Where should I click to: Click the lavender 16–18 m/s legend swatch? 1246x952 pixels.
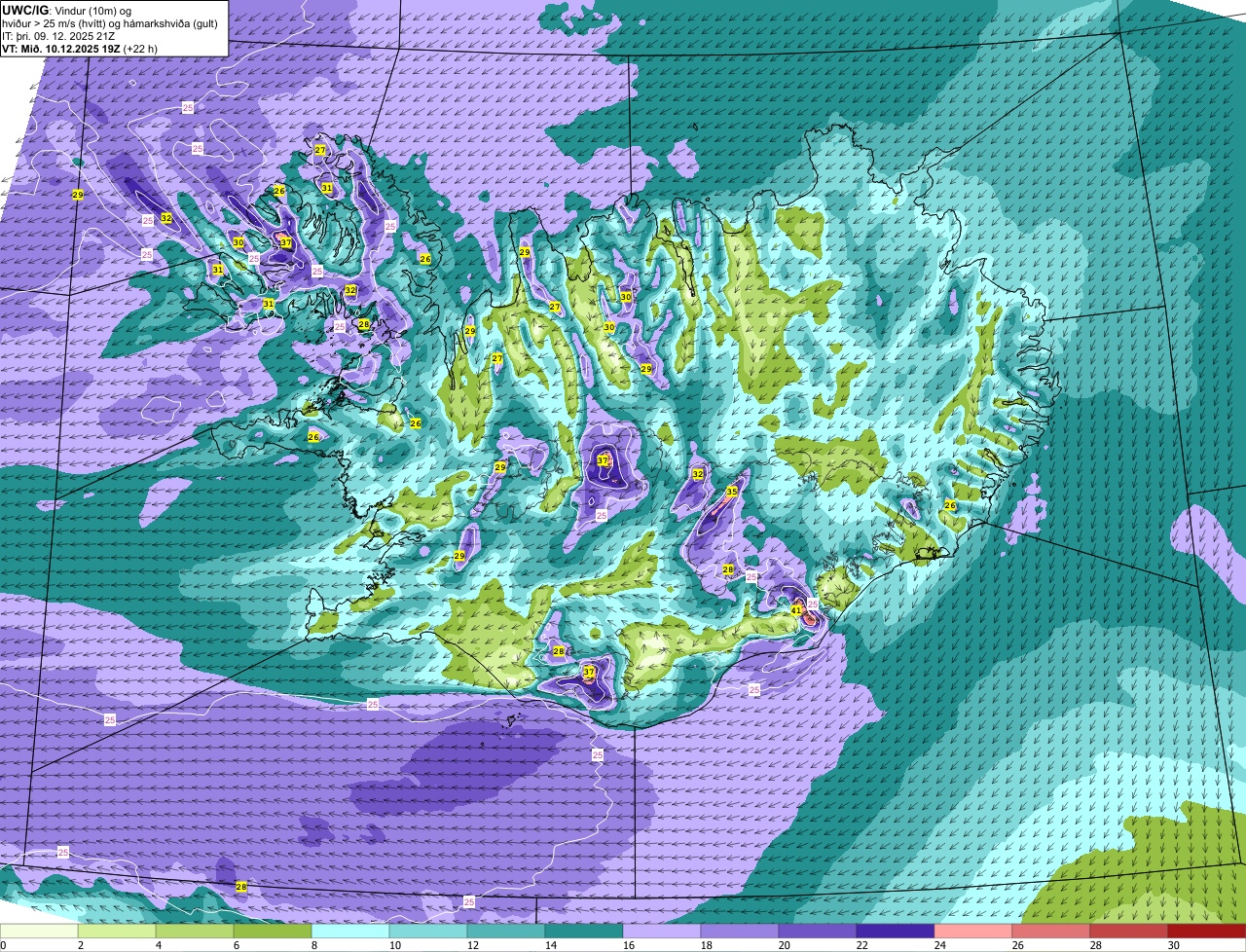click(663, 932)
